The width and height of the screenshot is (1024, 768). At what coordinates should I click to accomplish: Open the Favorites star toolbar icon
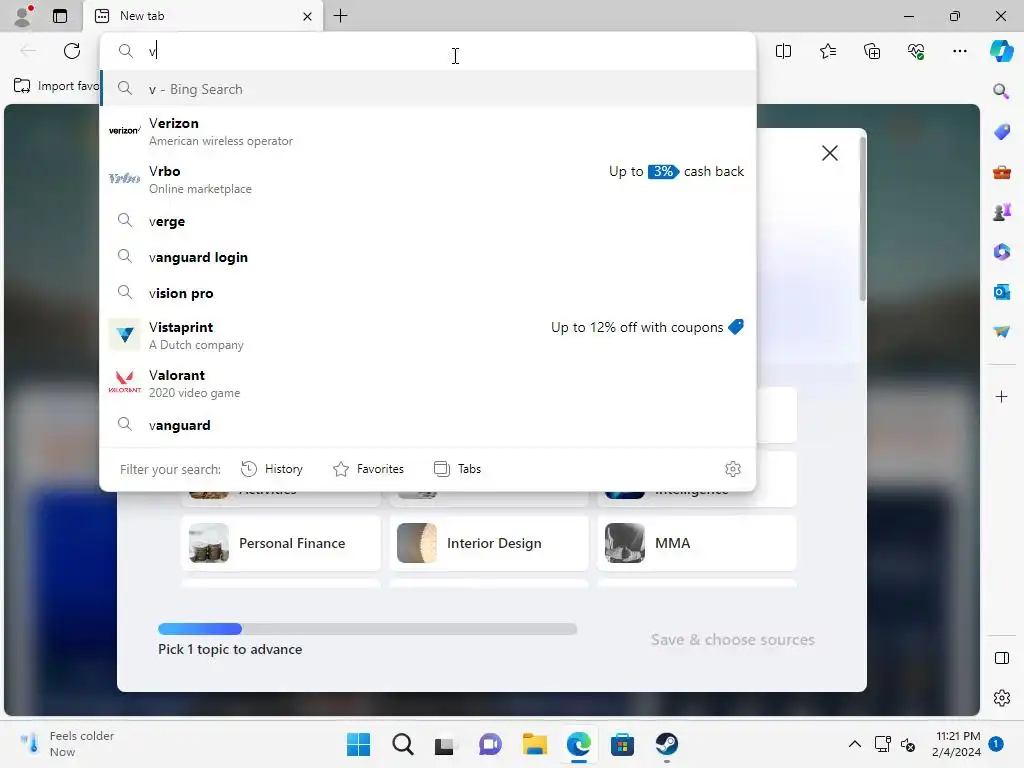pyautogui.click(x=827, y=51)
